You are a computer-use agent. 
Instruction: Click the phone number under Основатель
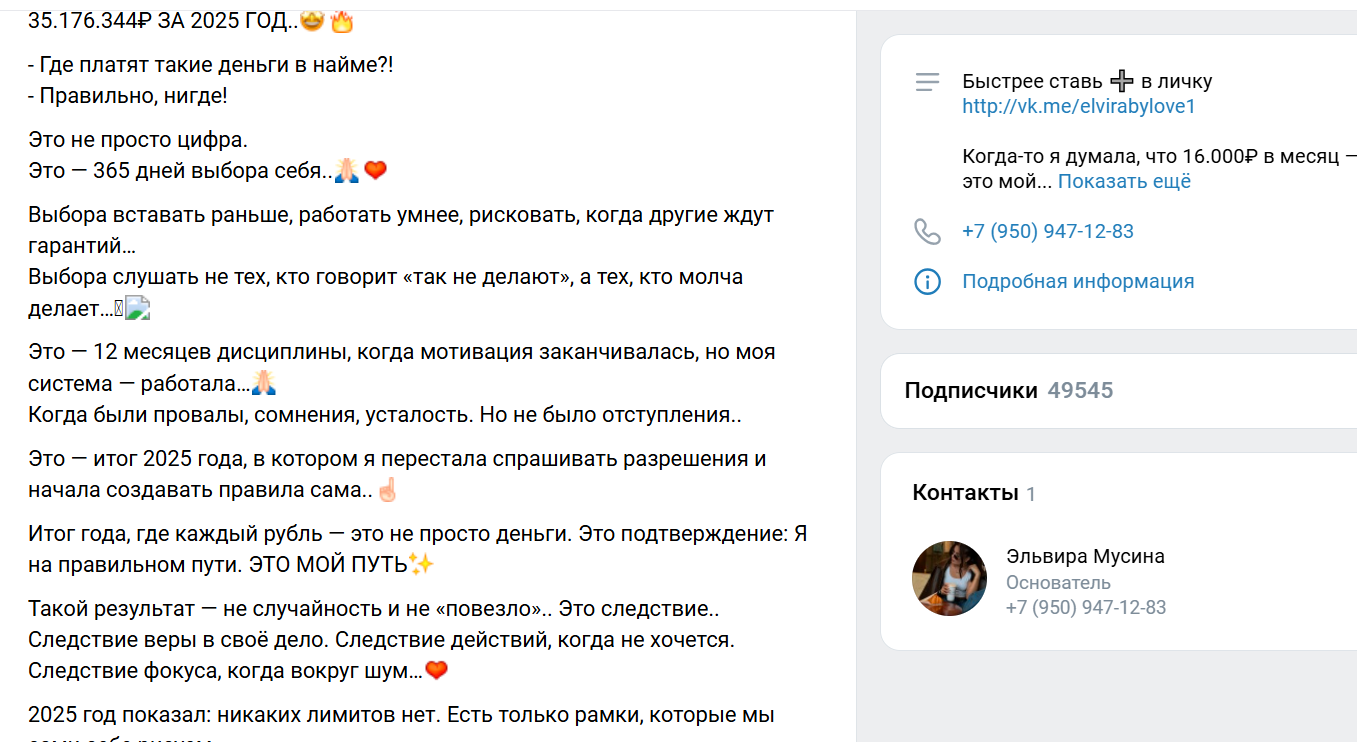[x=1087, y=606]
